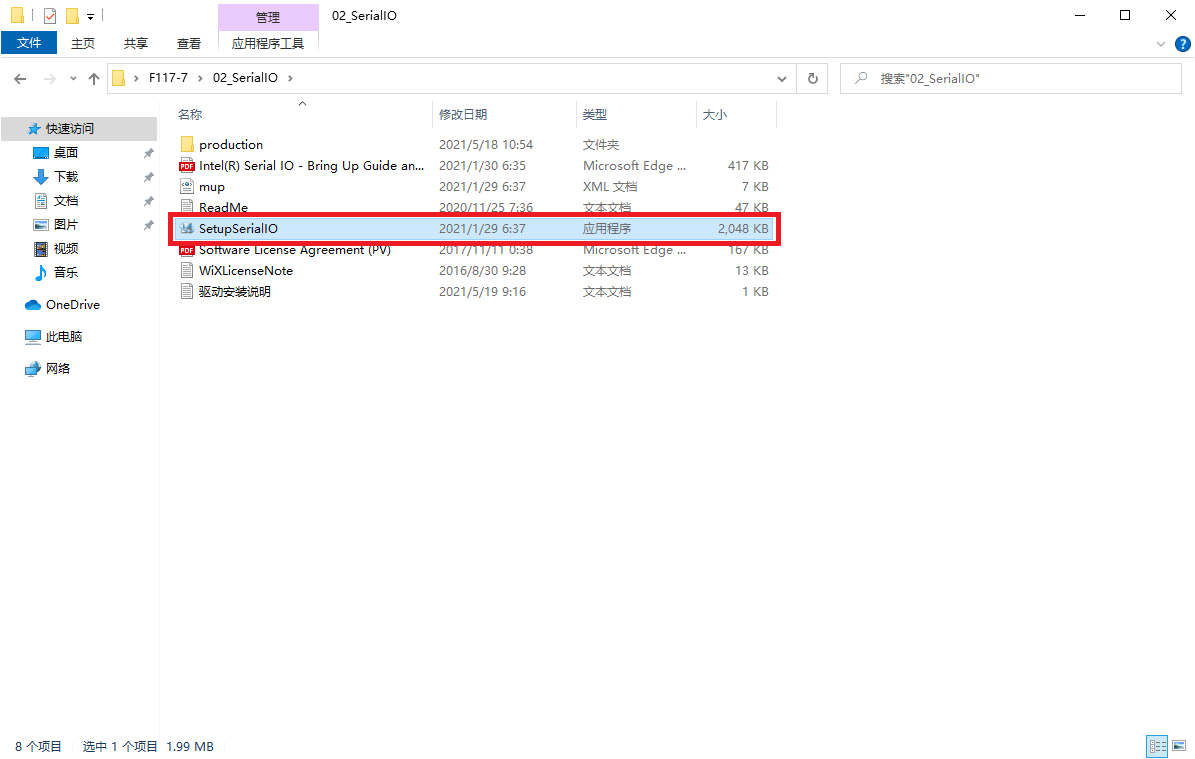Switch to the 查看 ribbon tab
Image resolution: width=1195 pixels, height=759 pixels.
(189, 43)
